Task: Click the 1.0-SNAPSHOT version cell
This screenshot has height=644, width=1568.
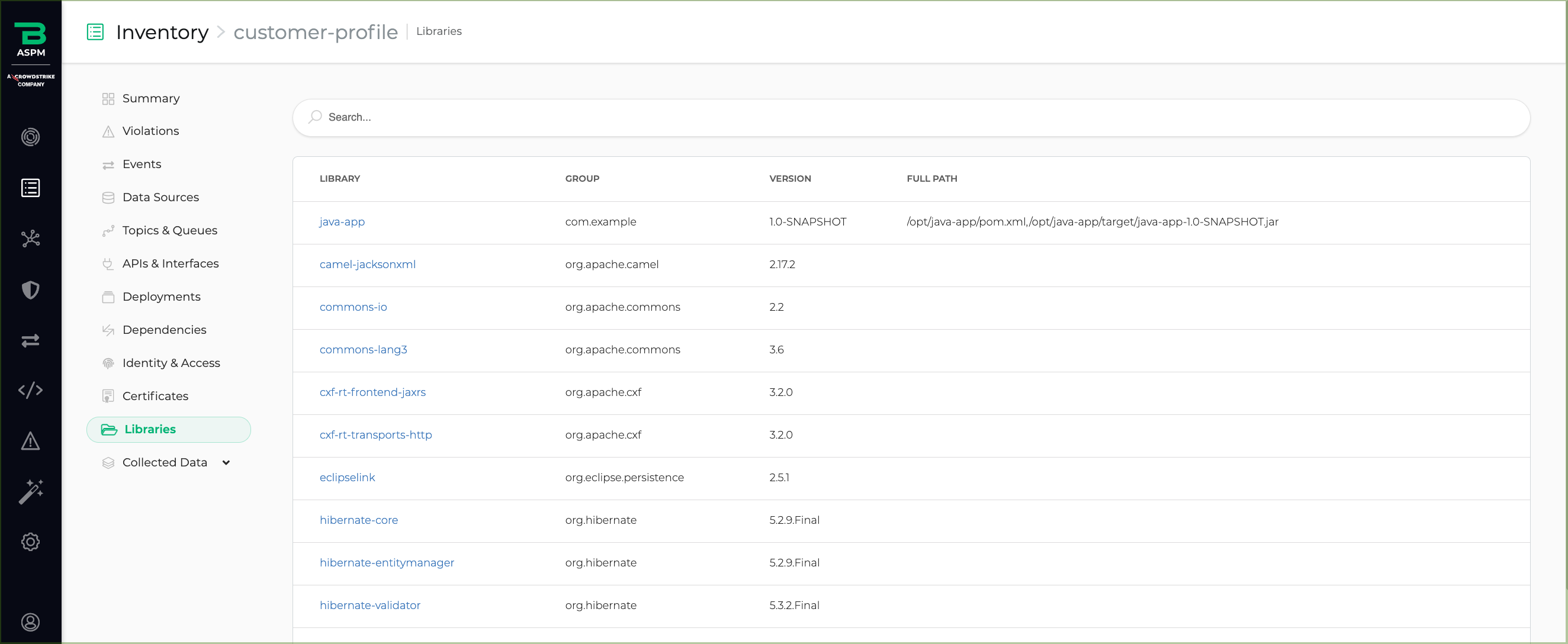Action: coord(807,222)
